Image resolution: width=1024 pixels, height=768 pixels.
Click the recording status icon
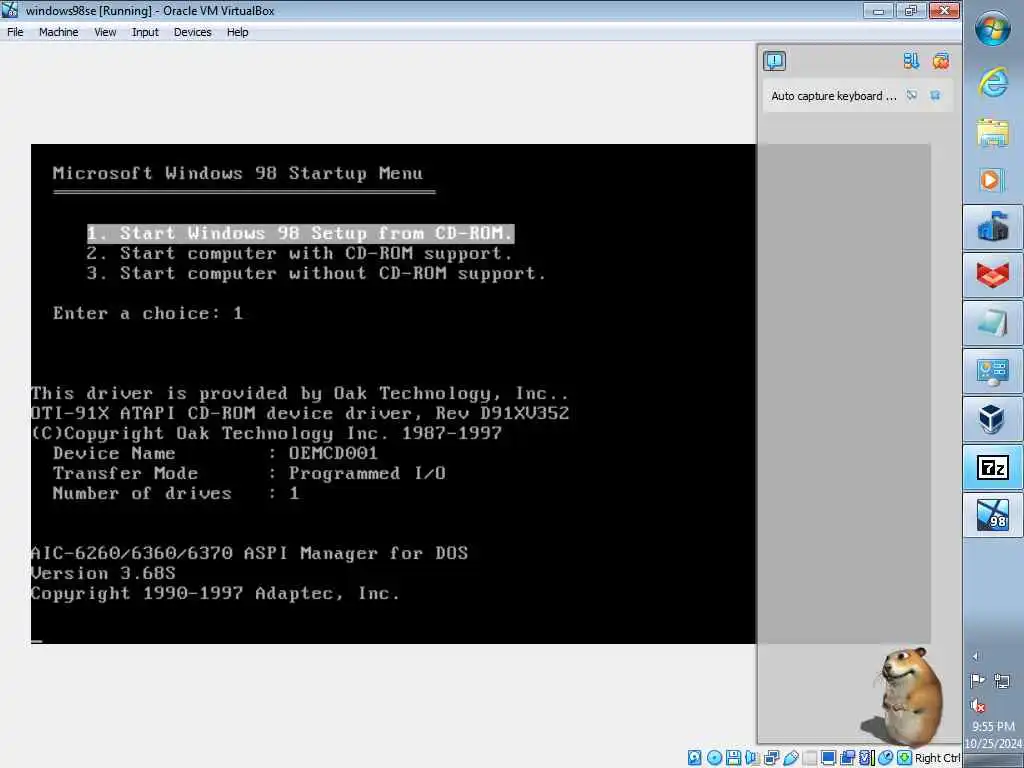tap(848, 758)
